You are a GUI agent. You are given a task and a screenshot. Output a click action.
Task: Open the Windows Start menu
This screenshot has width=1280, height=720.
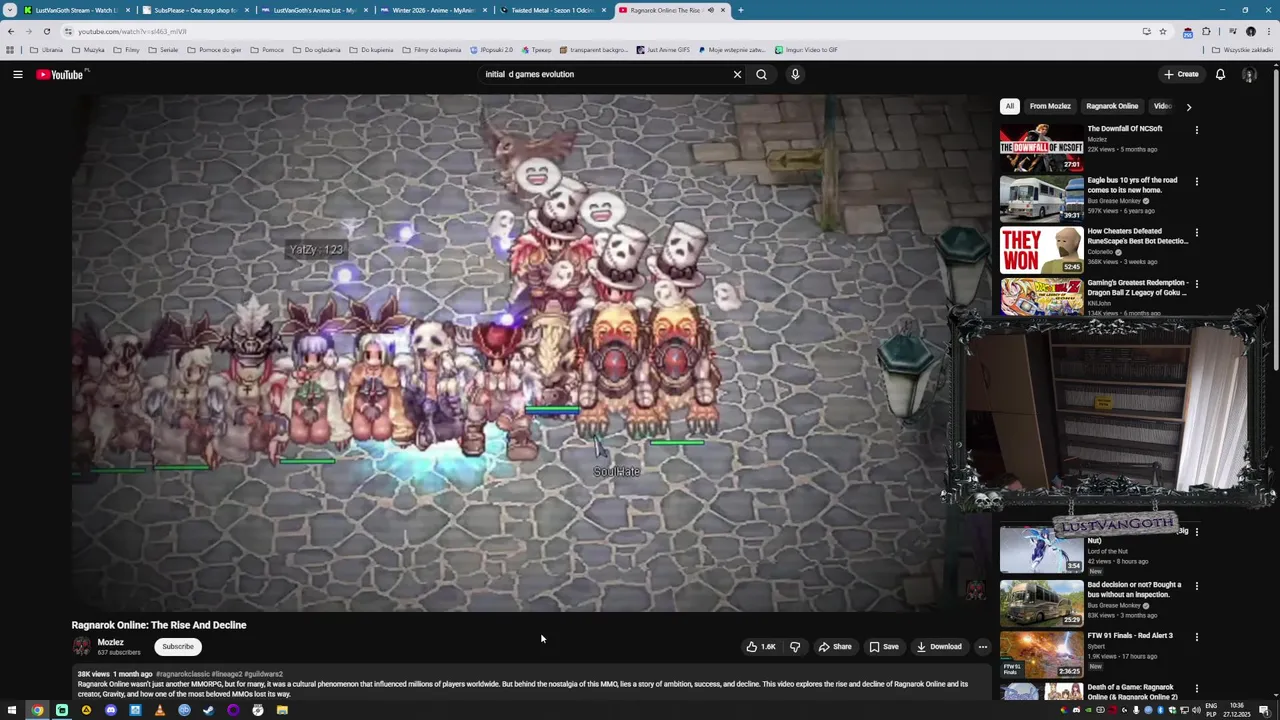point(12,710)
